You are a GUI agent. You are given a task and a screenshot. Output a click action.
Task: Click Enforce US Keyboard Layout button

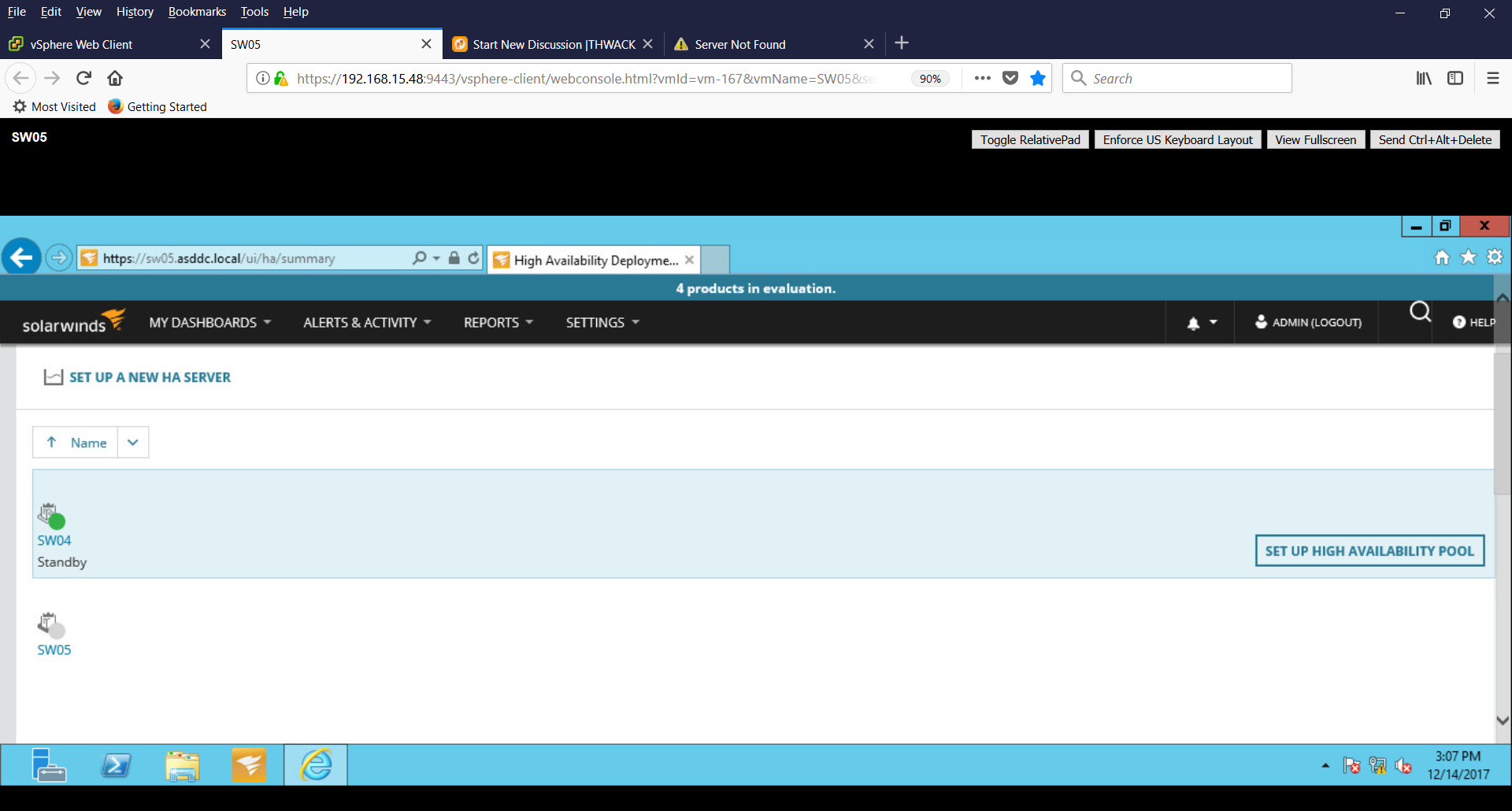tap(1177, 139)
